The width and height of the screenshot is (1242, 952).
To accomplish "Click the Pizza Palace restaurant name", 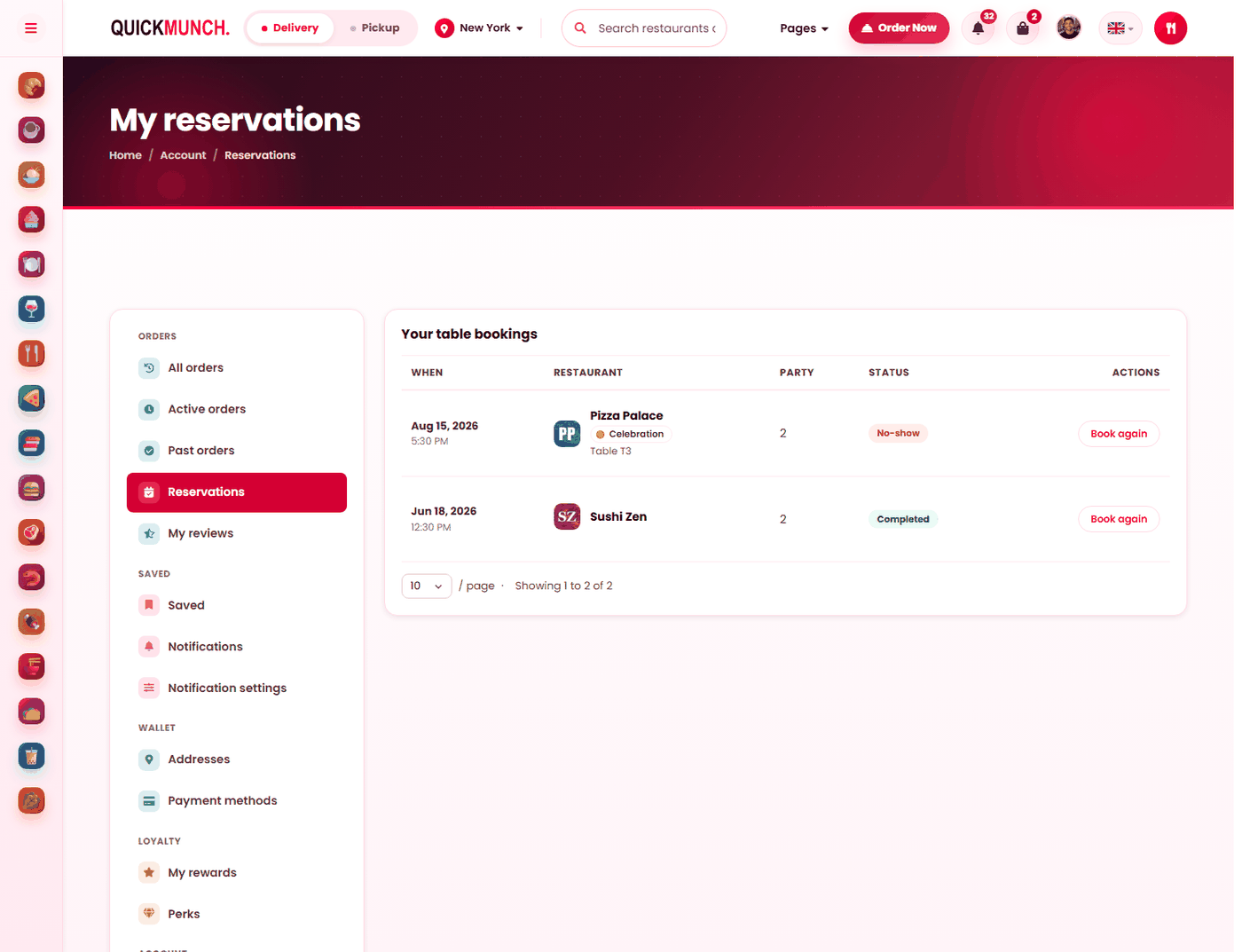I will [626, 415].
